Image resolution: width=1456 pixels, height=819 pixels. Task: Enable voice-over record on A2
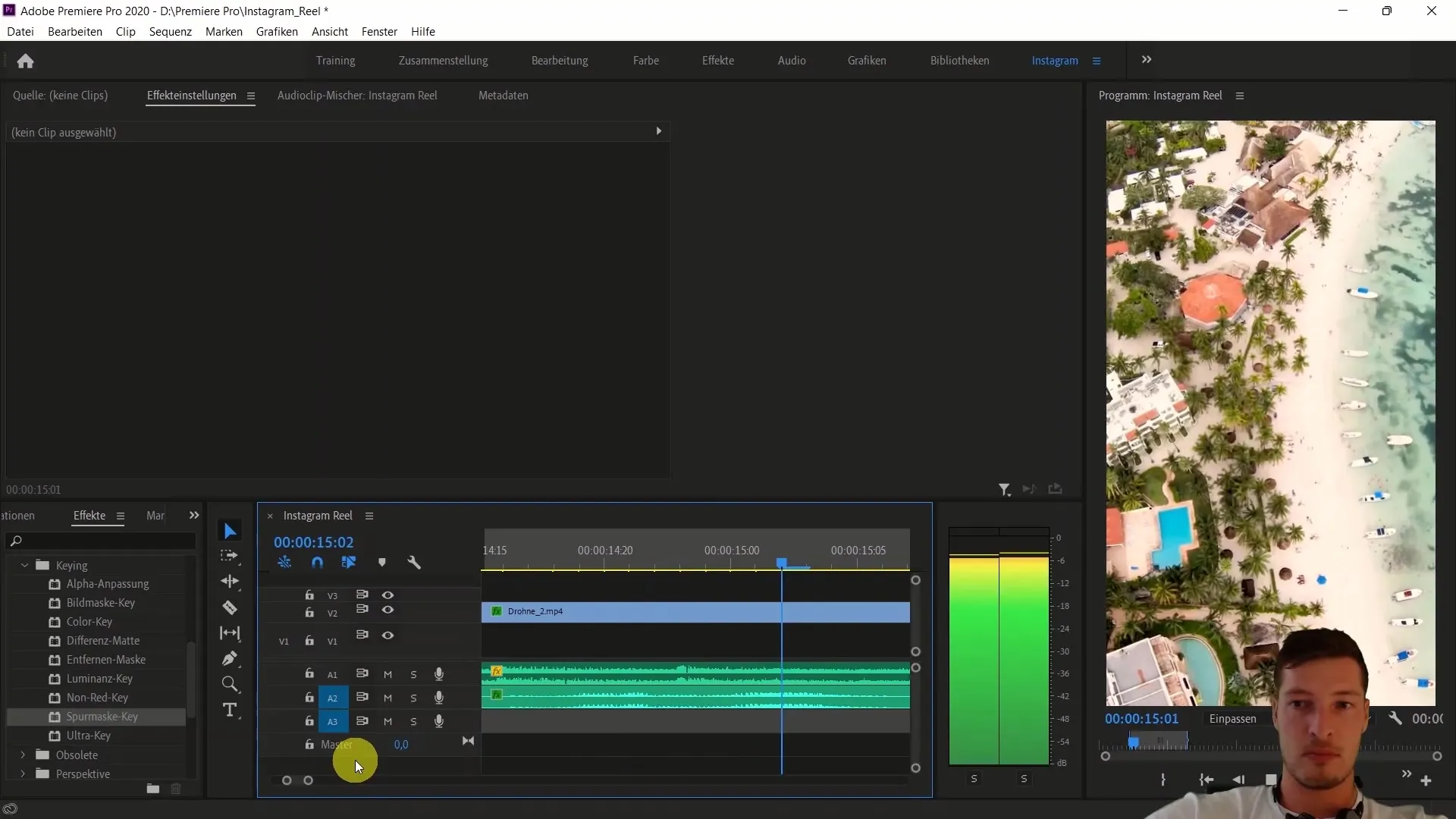point(438,698)
